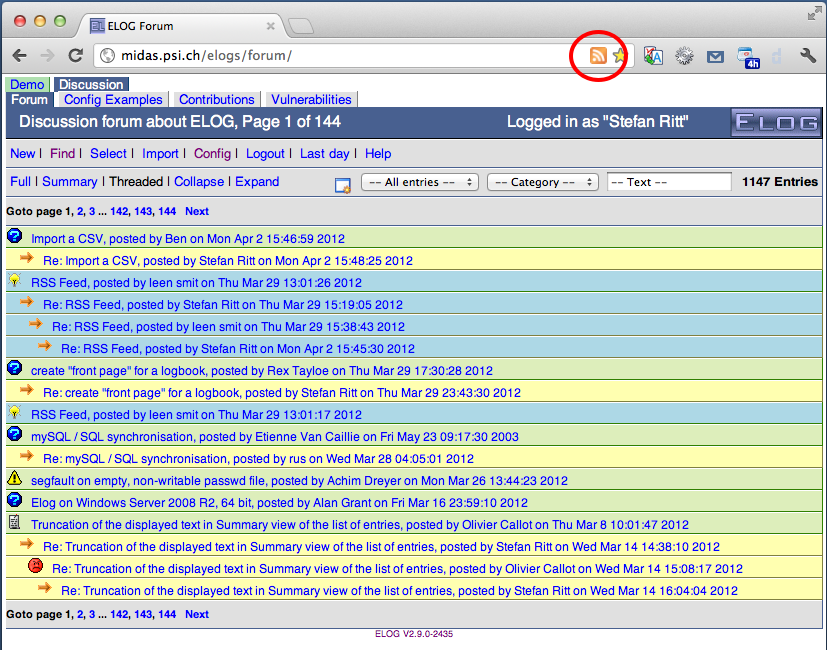Go back with the browser back arrow

pyautogui.click(x=20, y=55)
